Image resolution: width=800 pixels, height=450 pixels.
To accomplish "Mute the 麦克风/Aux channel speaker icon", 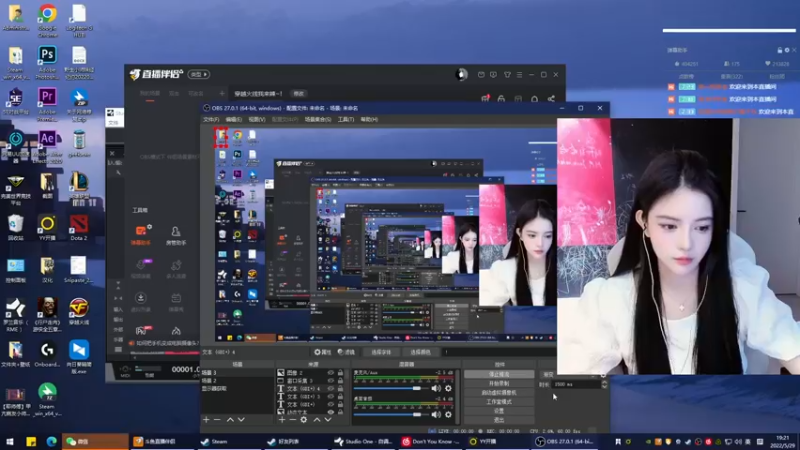I will (x=436, y=388).
